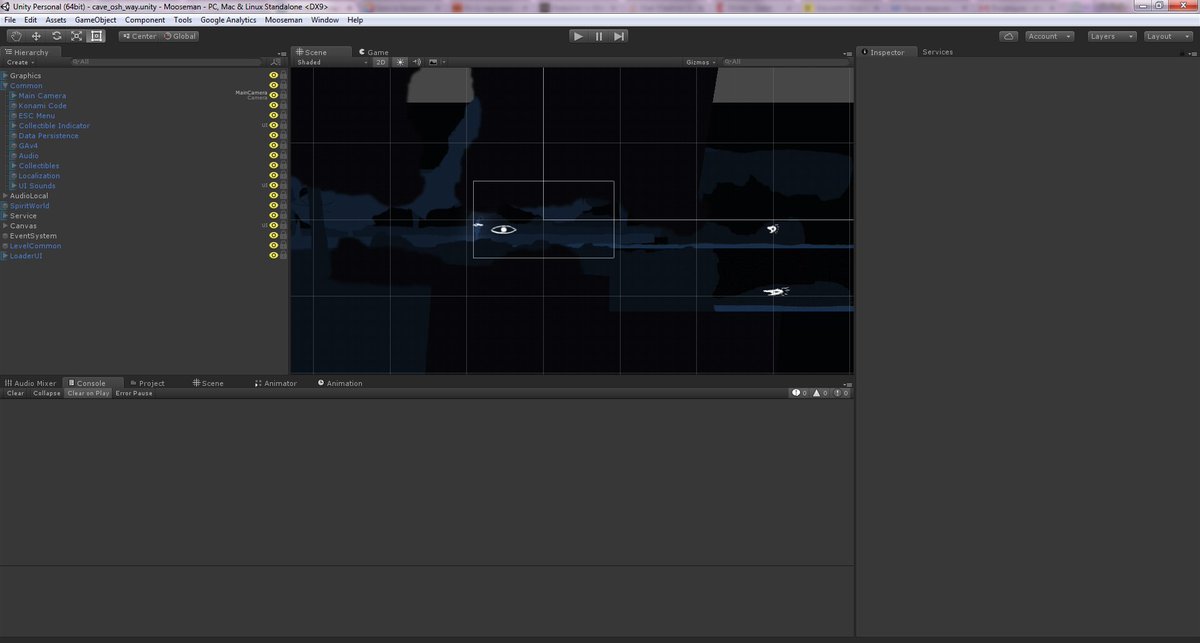1200x643 pixels.
Task: Open the GameObject menu
Action: 95,20
